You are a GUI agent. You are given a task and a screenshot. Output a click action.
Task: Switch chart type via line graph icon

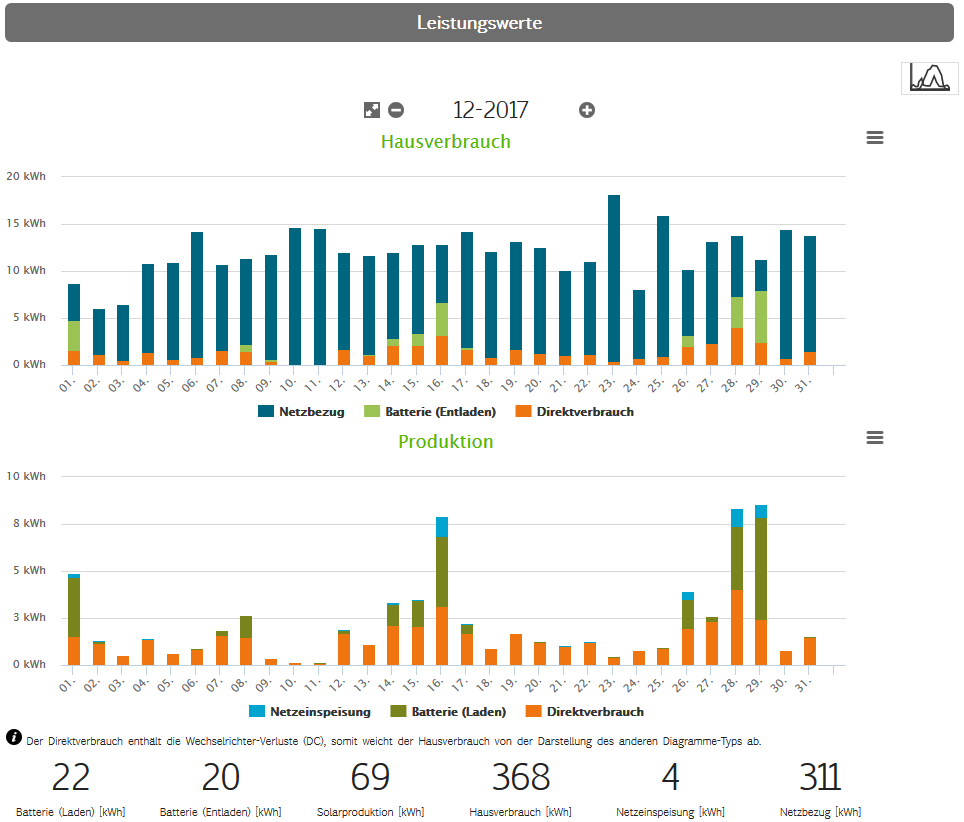(x=929, y=77)
